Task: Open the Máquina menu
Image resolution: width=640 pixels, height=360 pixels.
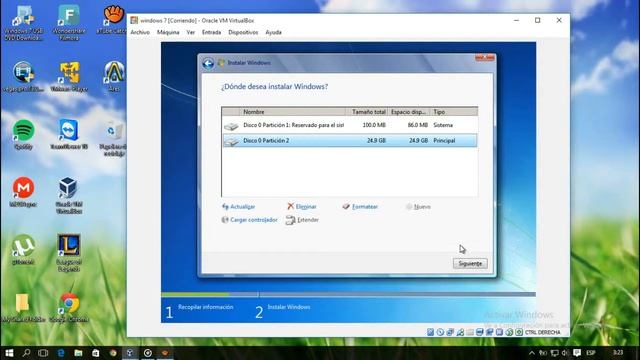Action: (168, 32)
